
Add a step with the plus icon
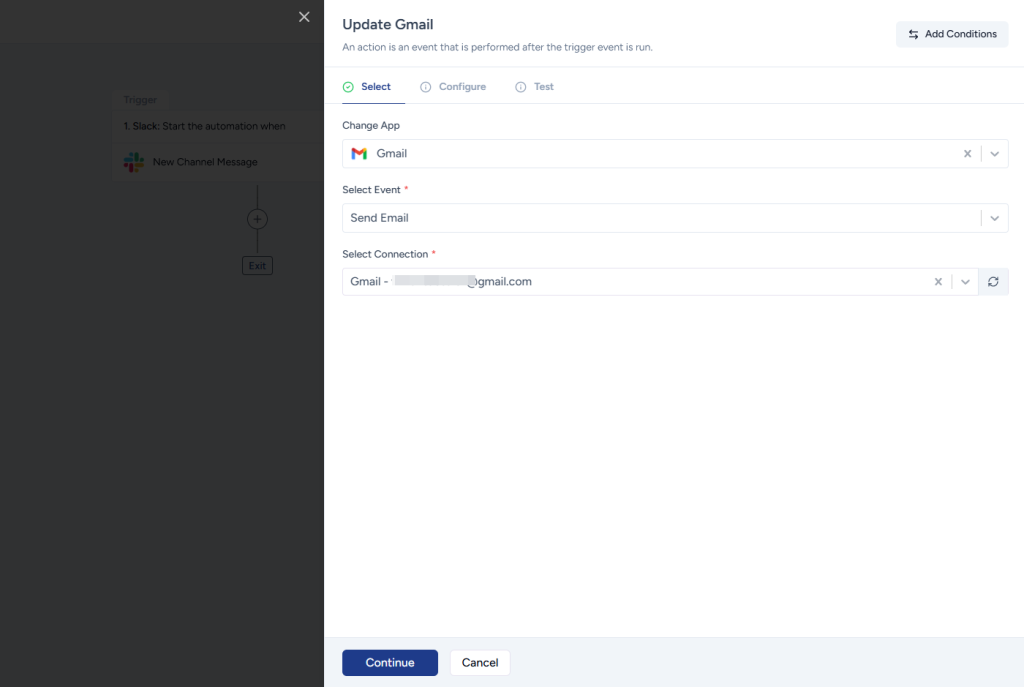pos(257,219)
